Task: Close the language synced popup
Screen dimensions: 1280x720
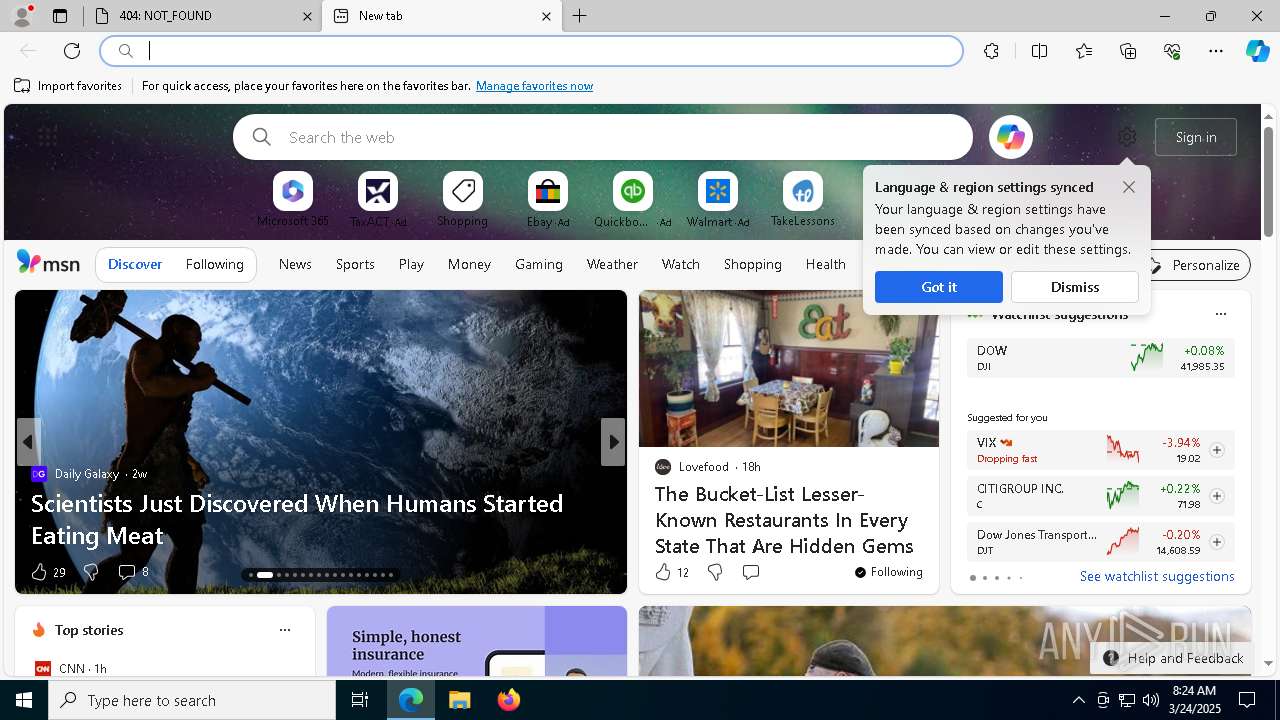Action: [1129, 187]
